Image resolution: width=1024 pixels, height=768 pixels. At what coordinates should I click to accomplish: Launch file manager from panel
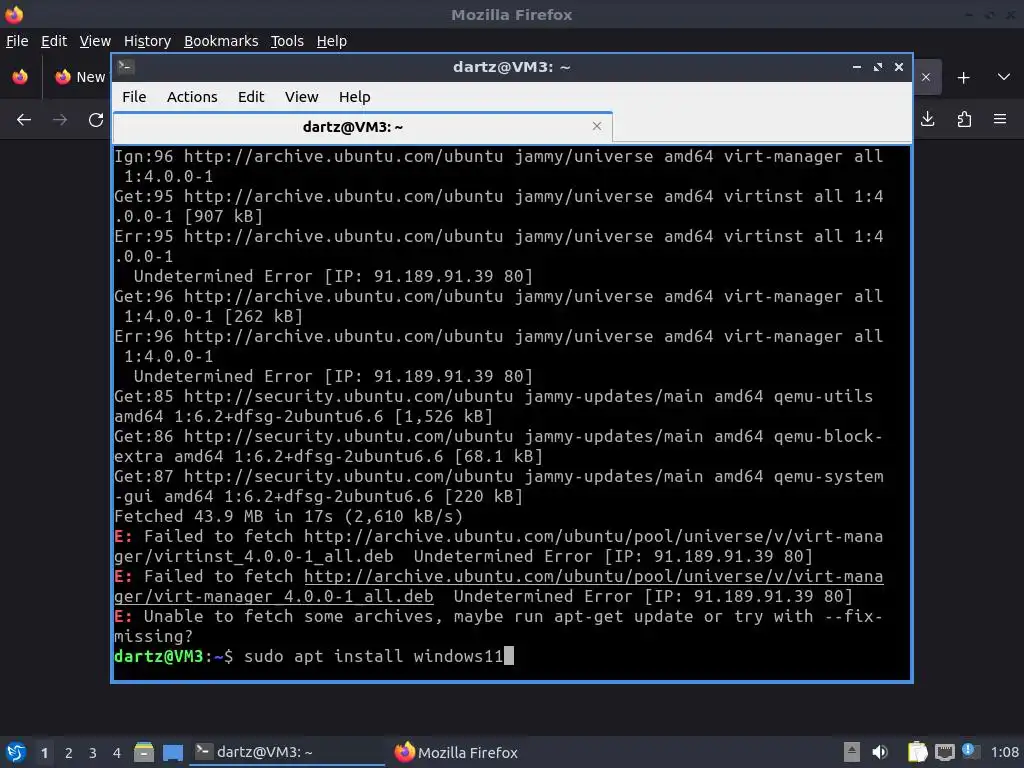pos(144,752)
